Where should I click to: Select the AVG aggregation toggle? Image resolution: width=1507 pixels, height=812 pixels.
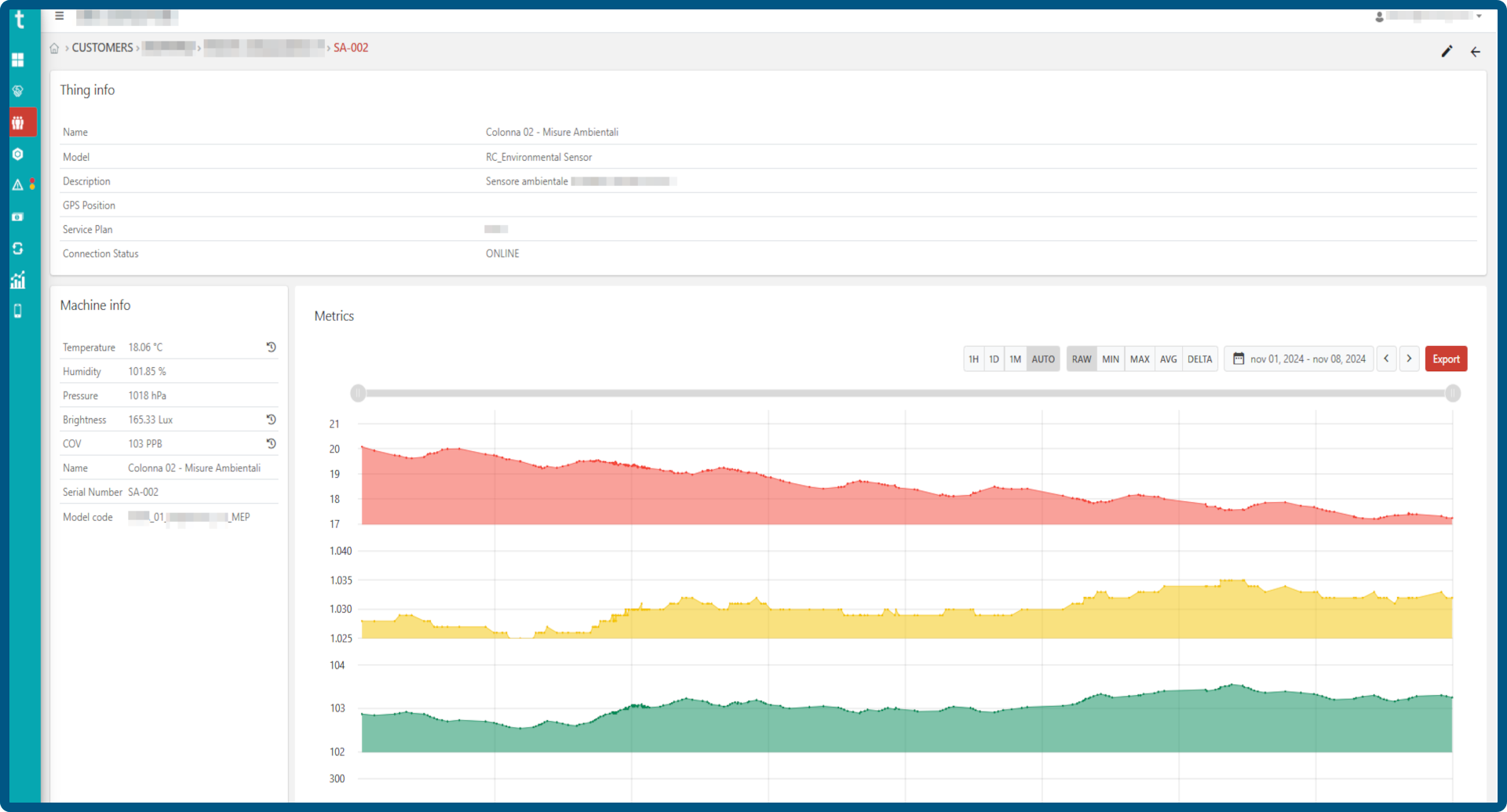(x=1169, y=359)
